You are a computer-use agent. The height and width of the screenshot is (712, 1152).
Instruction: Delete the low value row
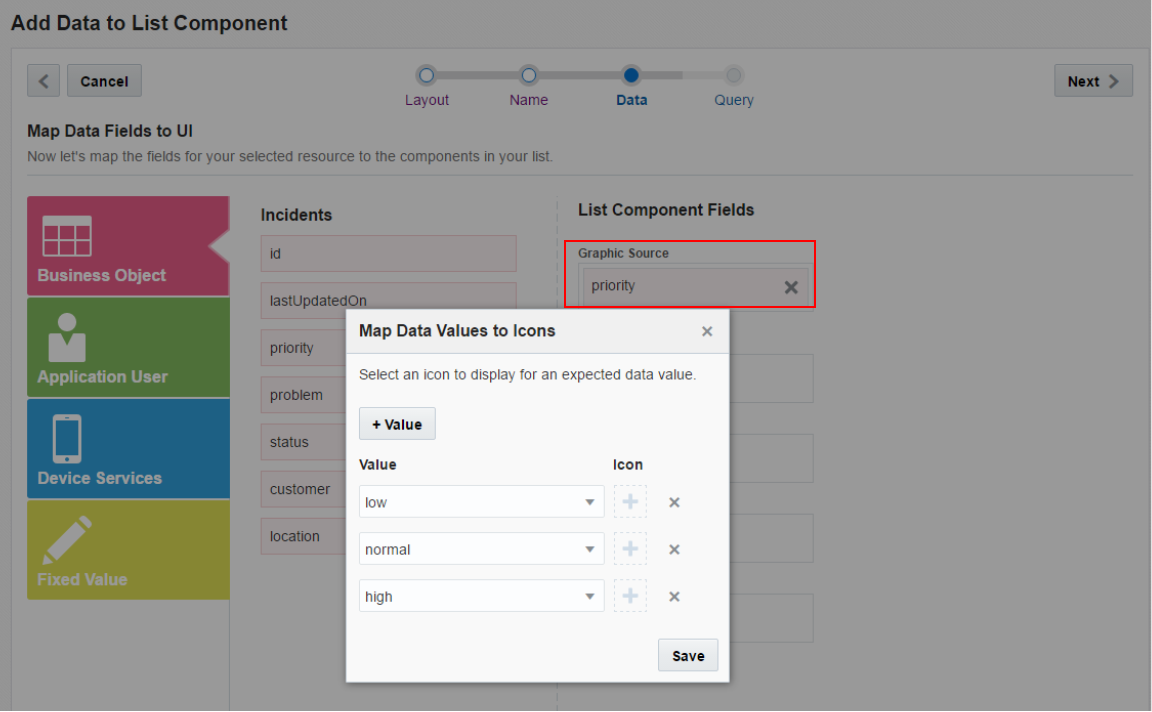(x=674, y=503)
